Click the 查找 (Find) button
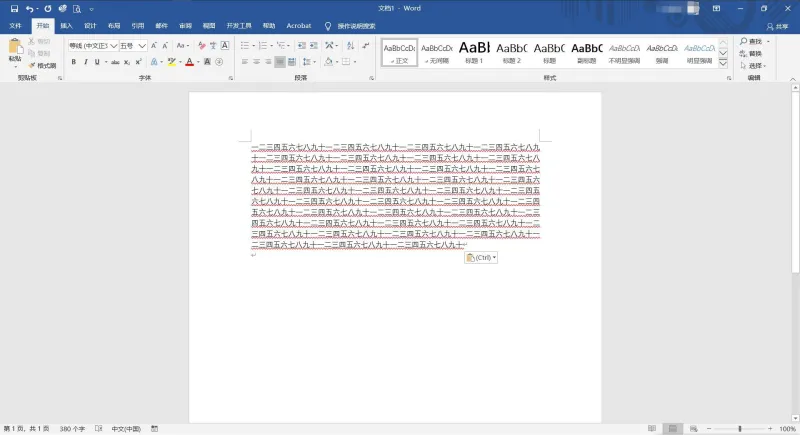The height and width of the screenshot is (435, 800). click(x=751, y=41)
